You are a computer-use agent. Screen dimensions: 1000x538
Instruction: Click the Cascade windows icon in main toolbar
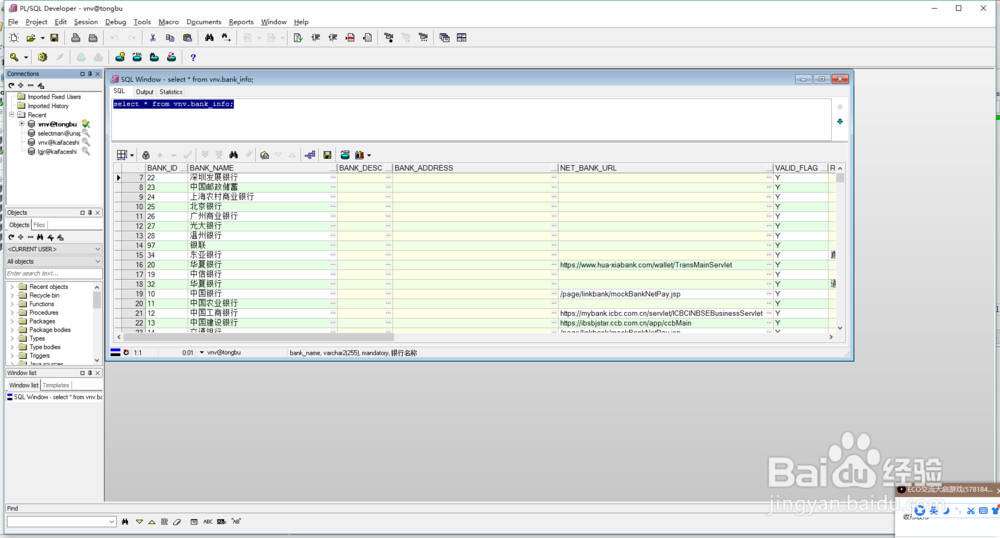(x=445, y=38)
